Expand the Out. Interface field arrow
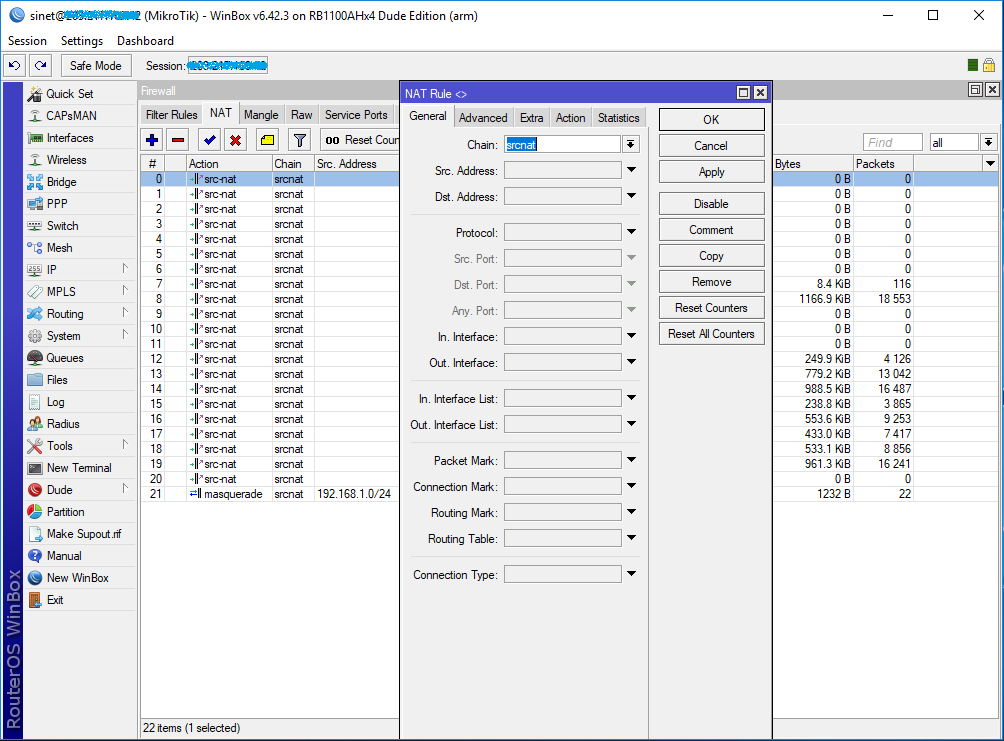This screenshot has height=741, width=1004. pos(631,362)
